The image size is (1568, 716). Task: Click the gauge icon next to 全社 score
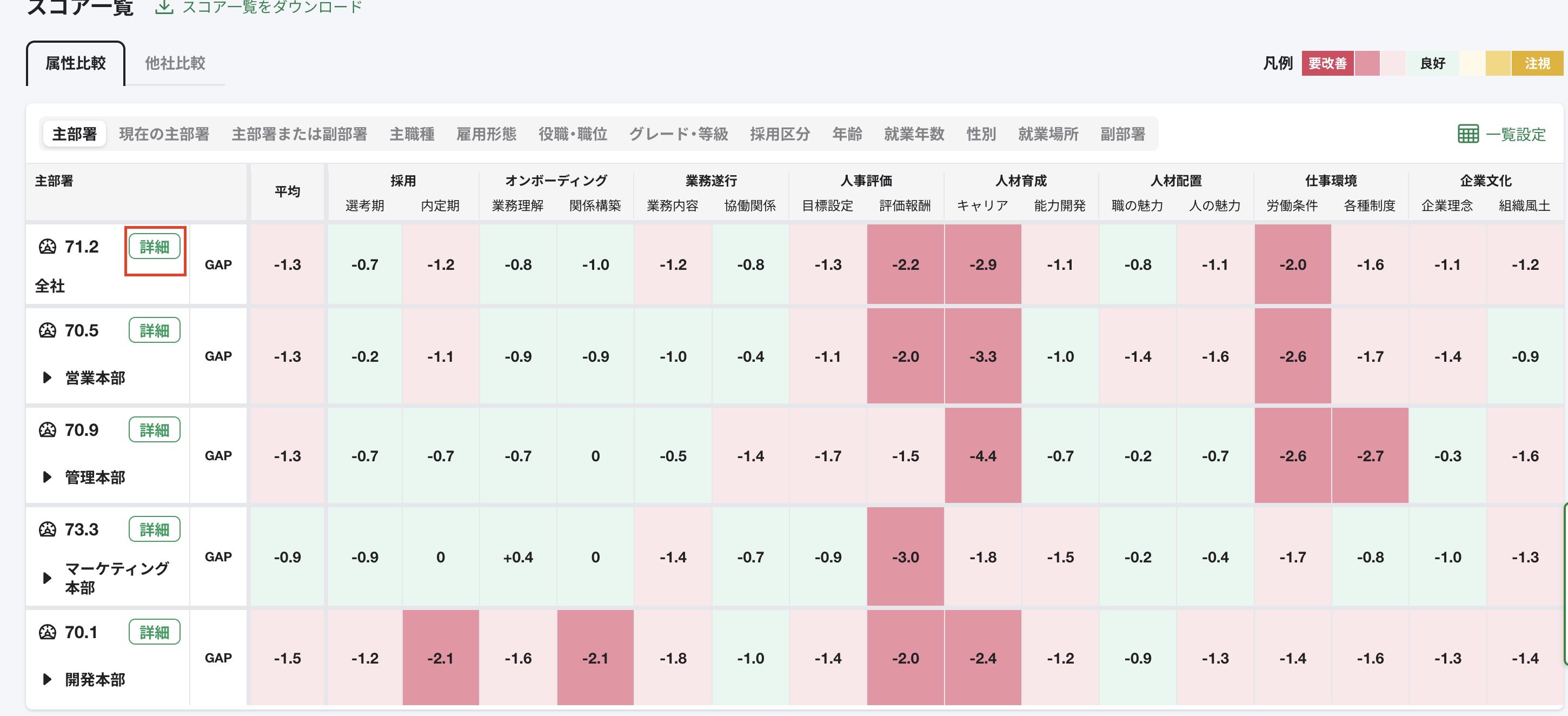[49, 247]
